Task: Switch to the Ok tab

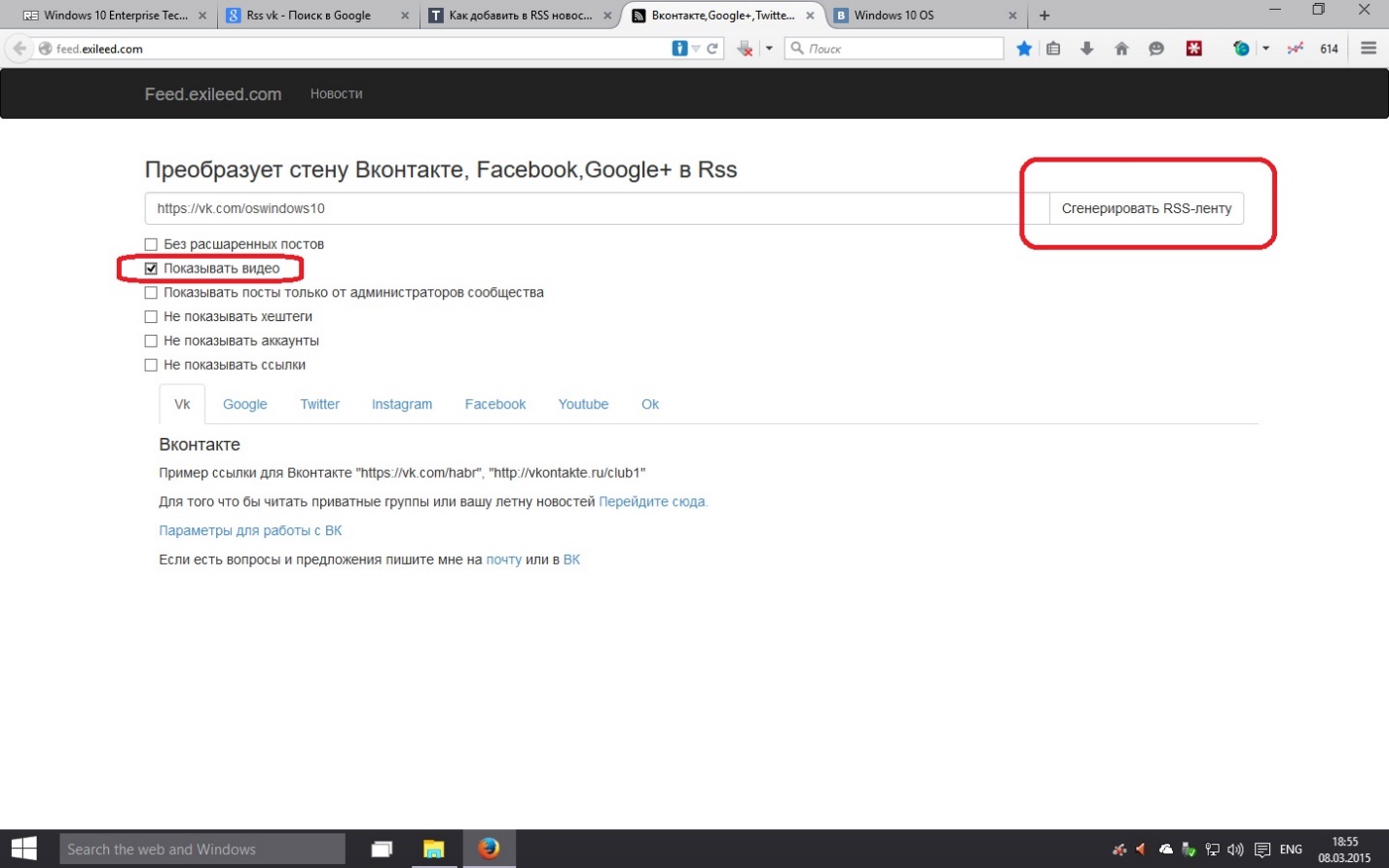Action: pos(650,404)
